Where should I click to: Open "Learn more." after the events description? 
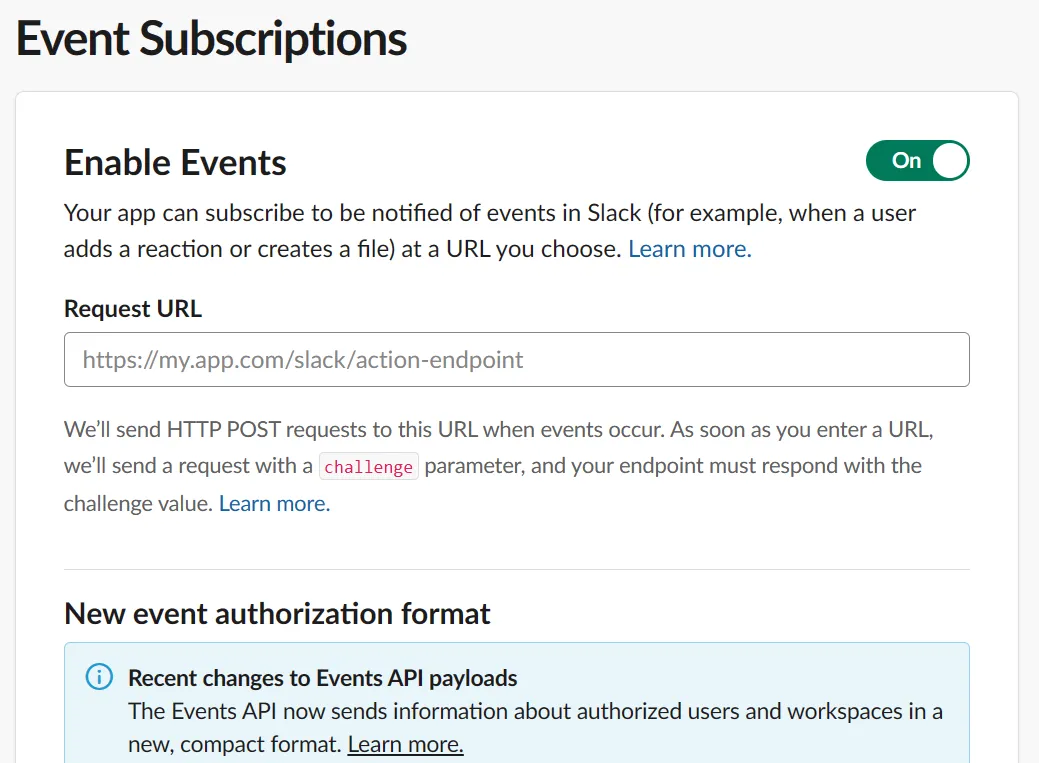click(689, 248)
